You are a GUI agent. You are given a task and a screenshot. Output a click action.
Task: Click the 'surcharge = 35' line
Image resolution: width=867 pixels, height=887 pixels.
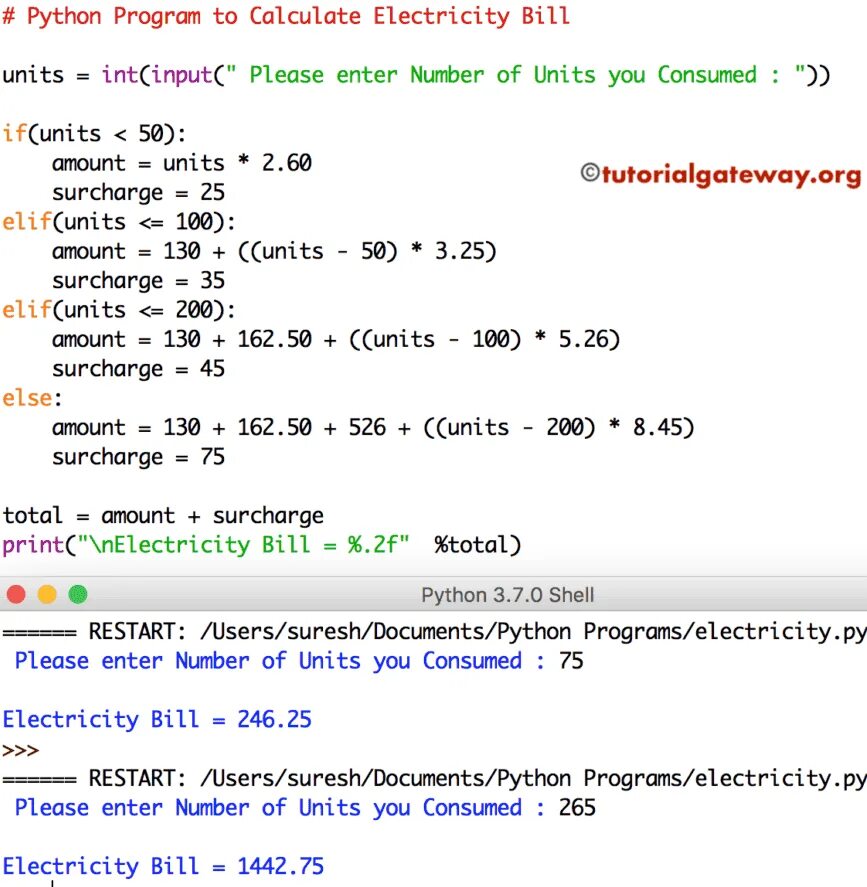point(139,281)
